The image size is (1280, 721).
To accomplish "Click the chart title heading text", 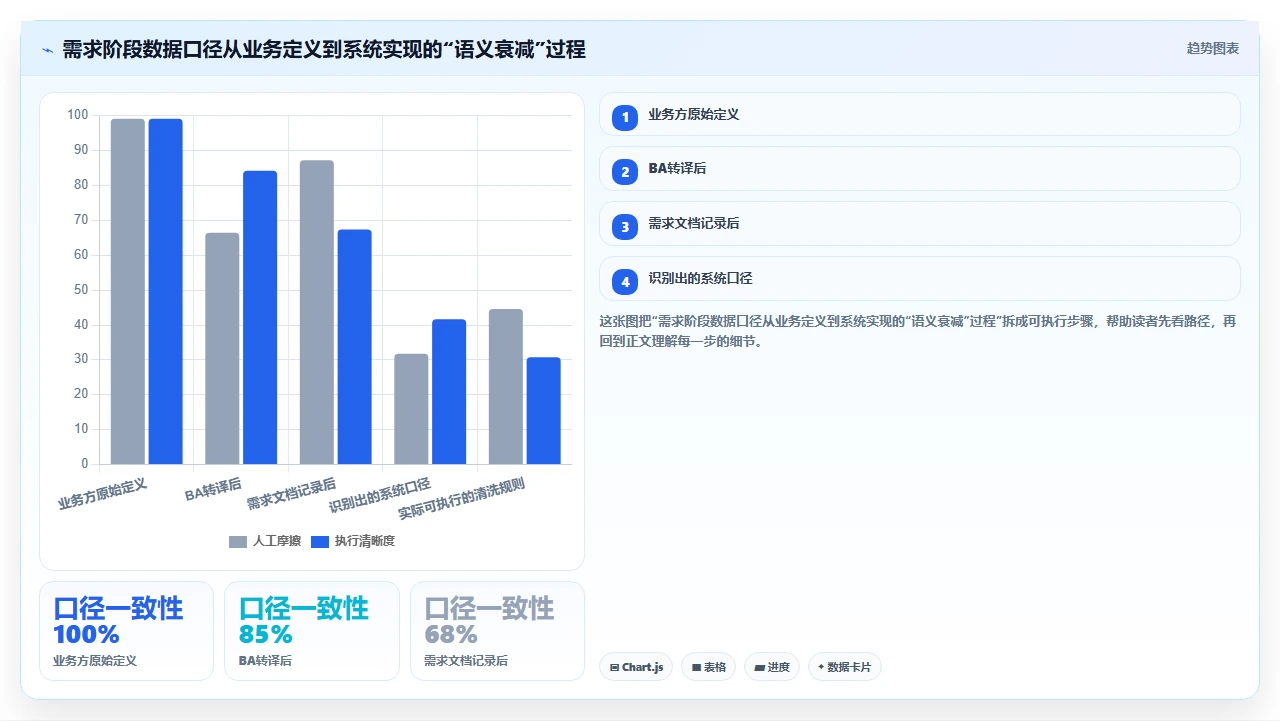I will coord(324,49).
